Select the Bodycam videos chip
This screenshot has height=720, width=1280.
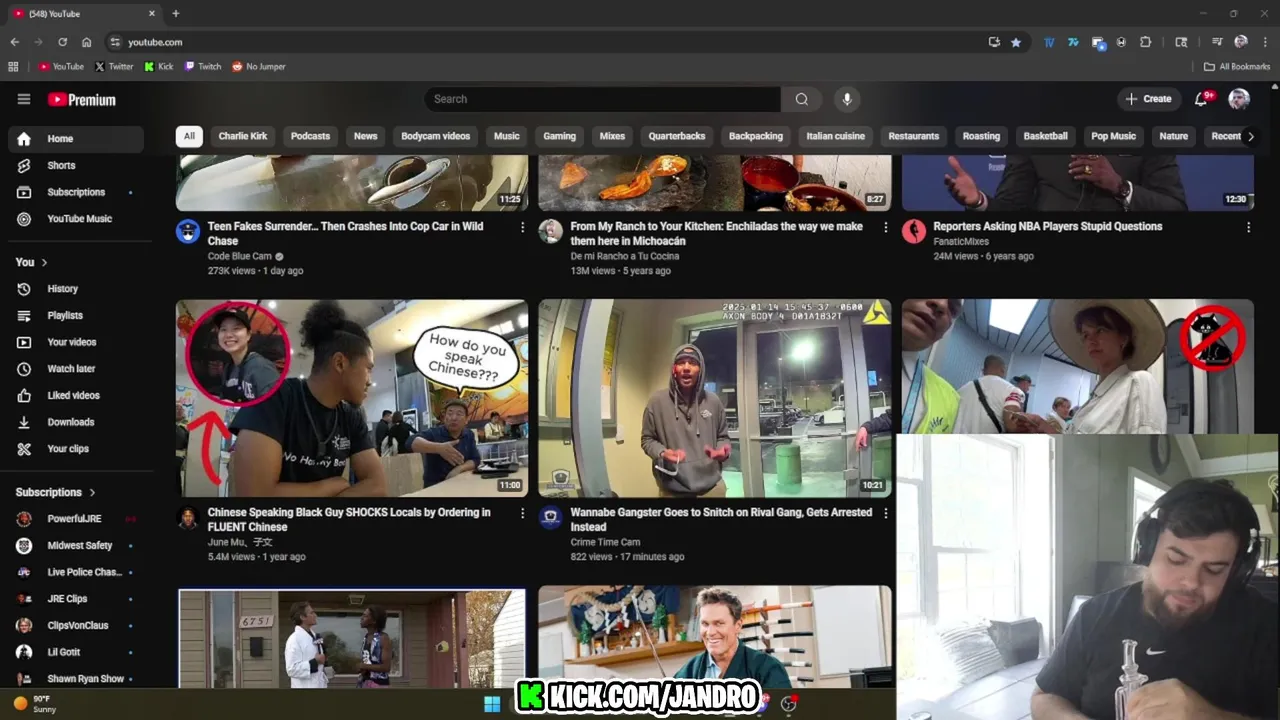click(x=435, y=136)
